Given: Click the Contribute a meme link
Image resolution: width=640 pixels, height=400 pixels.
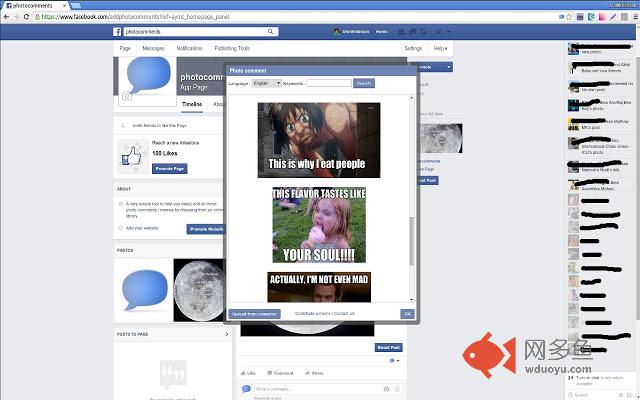Looking at the screenshot, I should tap(313, 313).
